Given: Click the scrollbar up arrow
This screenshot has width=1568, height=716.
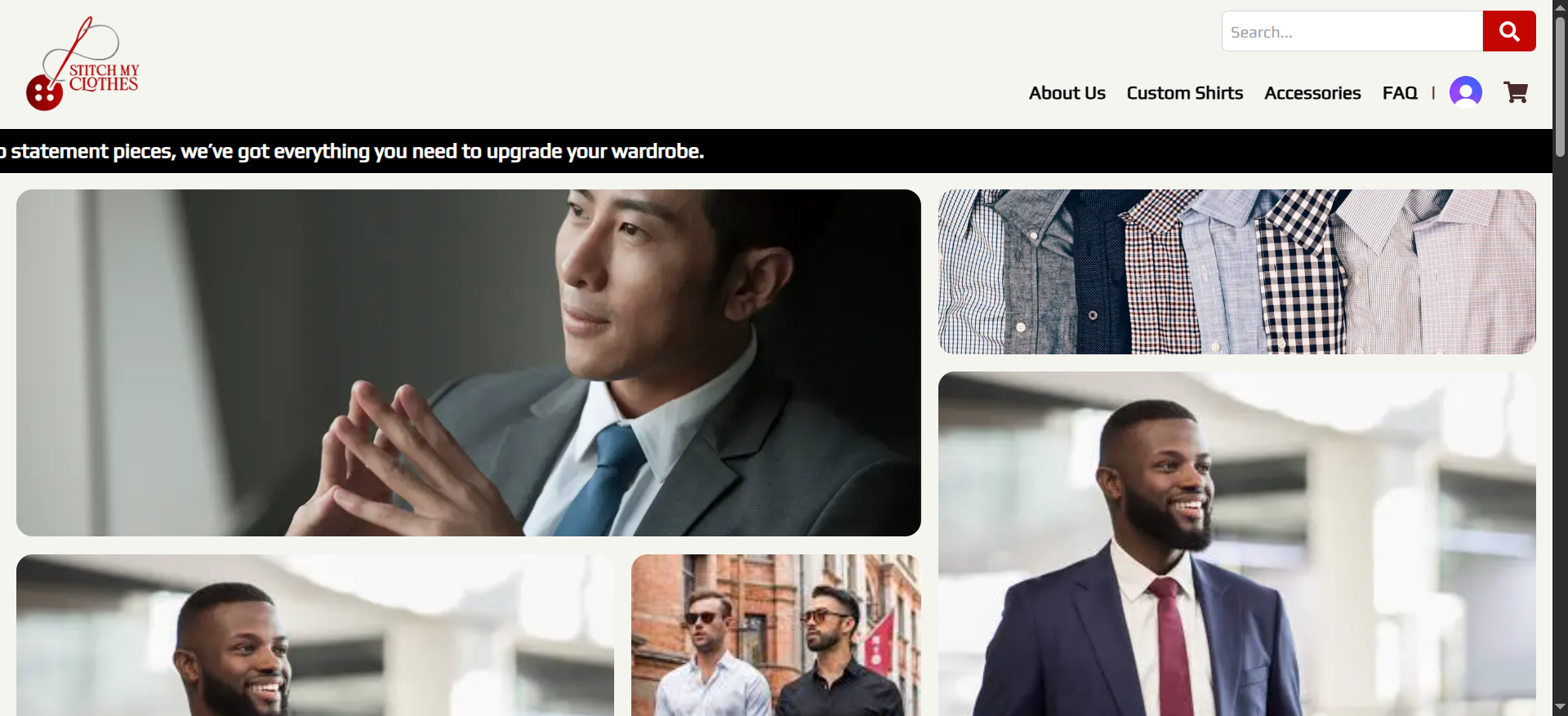Looking at the screenshot, I should pyautogui.click(x=1560, y=7).
